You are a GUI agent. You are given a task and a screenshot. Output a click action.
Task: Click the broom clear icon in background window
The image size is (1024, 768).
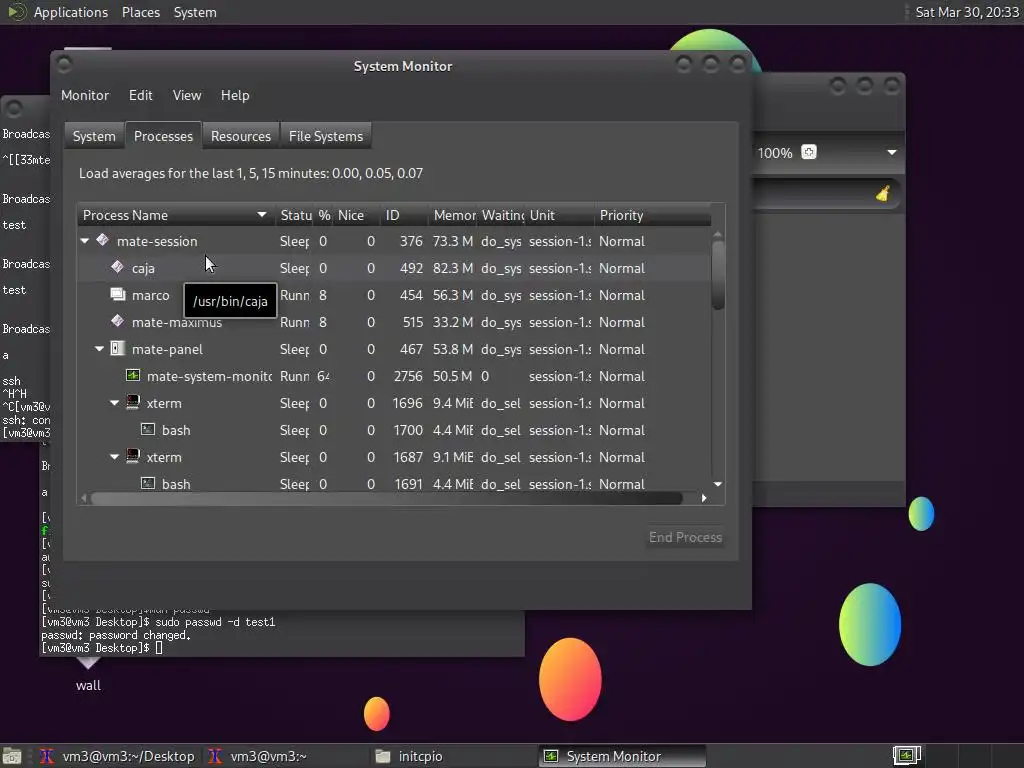(883, 193)
